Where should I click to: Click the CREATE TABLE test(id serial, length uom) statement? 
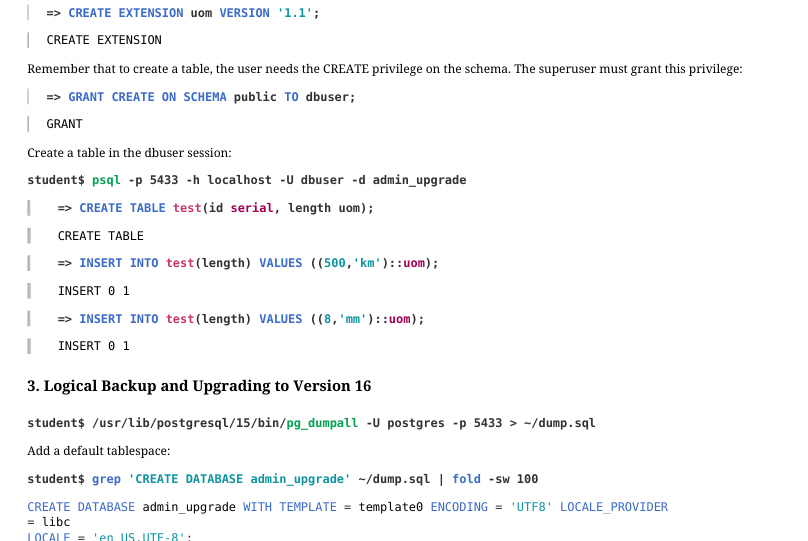215,208
